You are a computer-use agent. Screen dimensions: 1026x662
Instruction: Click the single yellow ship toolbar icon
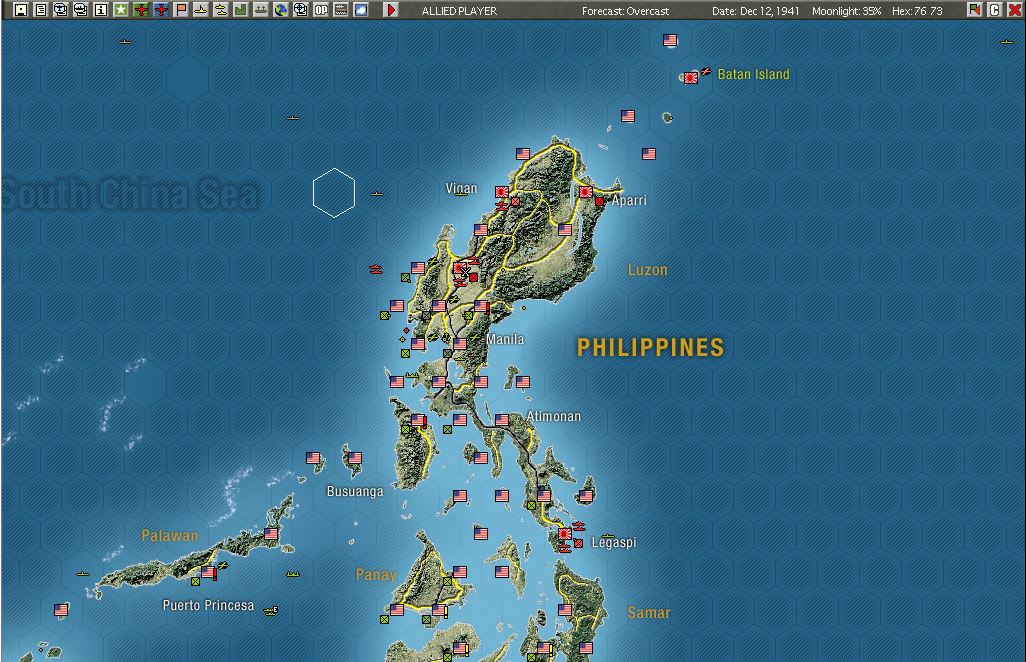click(201, 10)
